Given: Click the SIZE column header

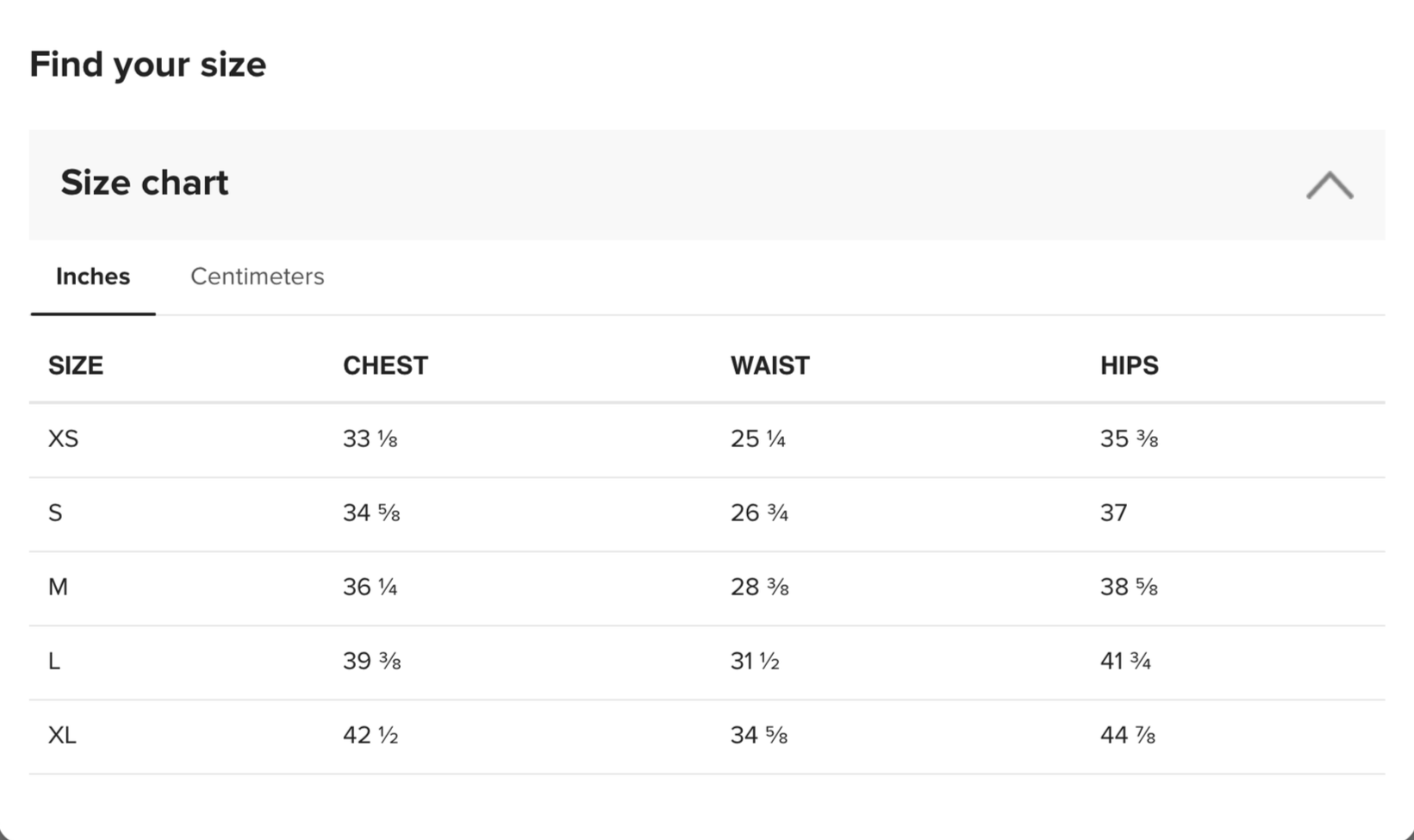Looking at the screenshot, I should [x=76, y=365].
